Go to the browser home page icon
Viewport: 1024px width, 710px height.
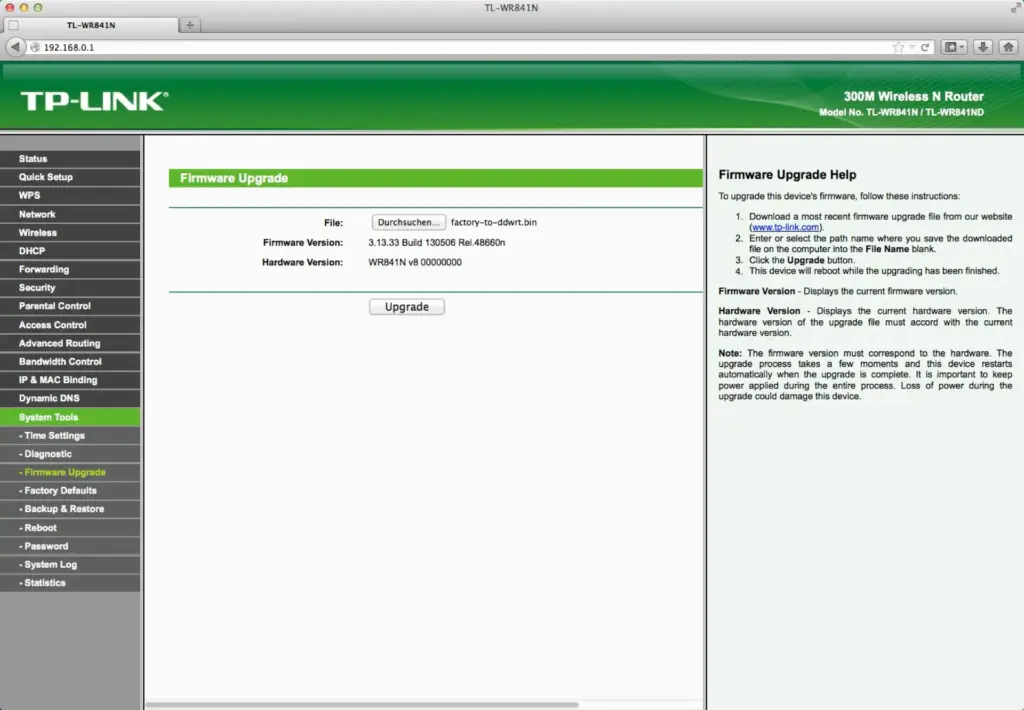tap(1008, 47)
